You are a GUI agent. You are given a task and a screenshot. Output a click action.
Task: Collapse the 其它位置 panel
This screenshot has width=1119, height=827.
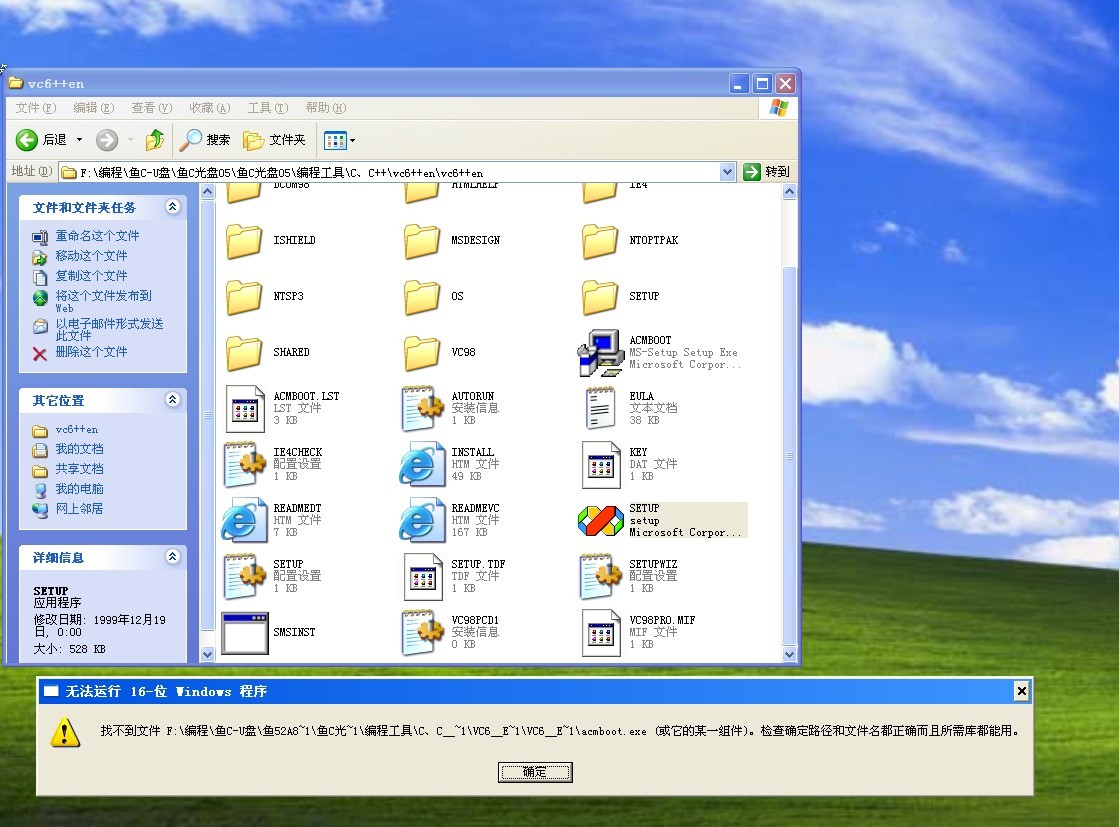click(x=172, y=400)
